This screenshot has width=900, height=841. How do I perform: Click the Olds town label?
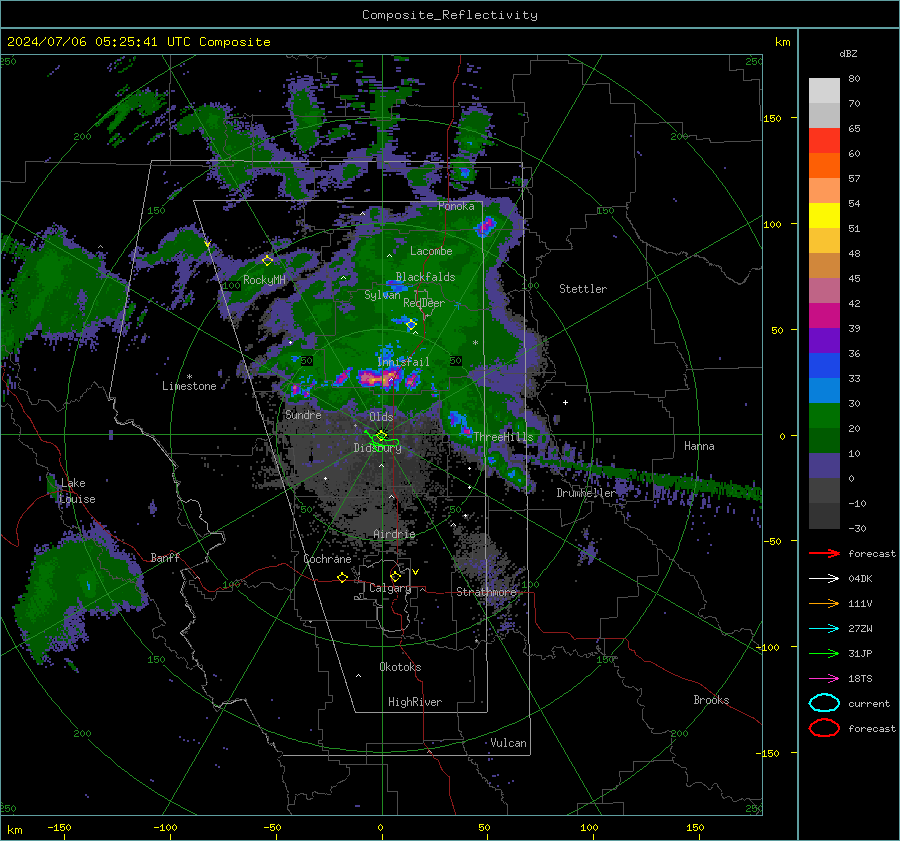point(381,417)
